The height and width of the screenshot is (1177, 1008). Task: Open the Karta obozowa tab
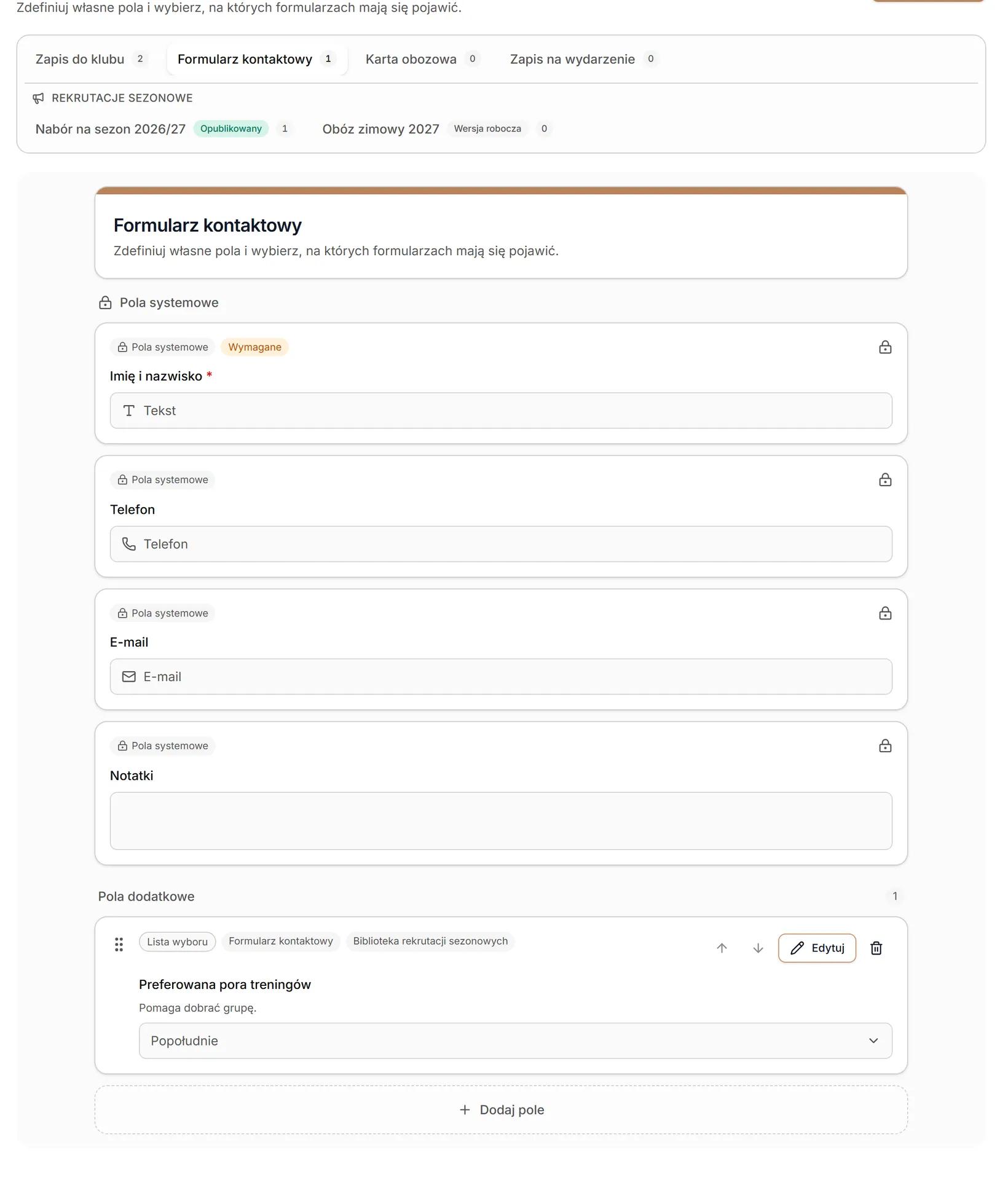tap(422, 59)
